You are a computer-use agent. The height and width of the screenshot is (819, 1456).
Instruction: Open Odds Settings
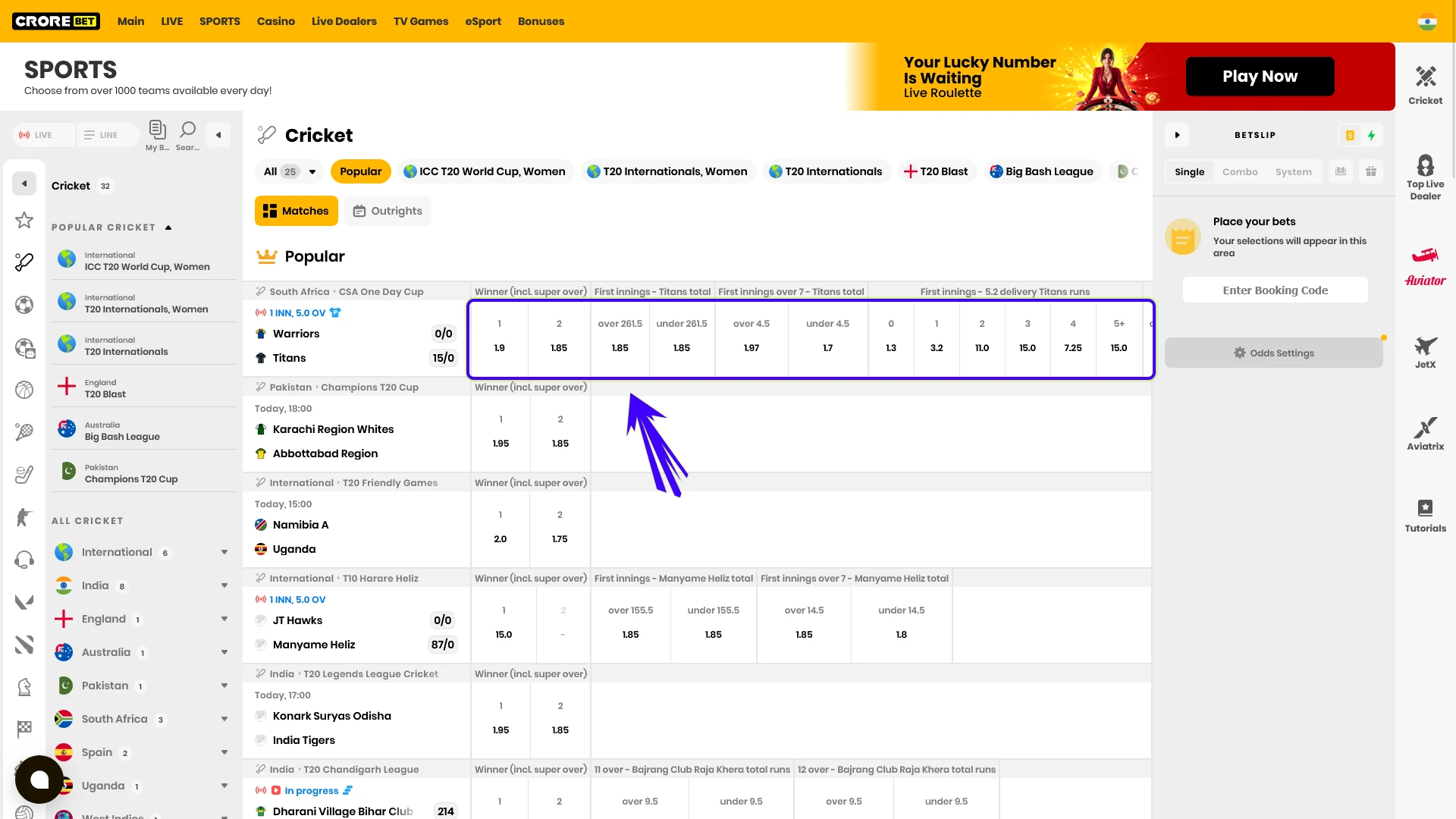(x=1274, y=353)
